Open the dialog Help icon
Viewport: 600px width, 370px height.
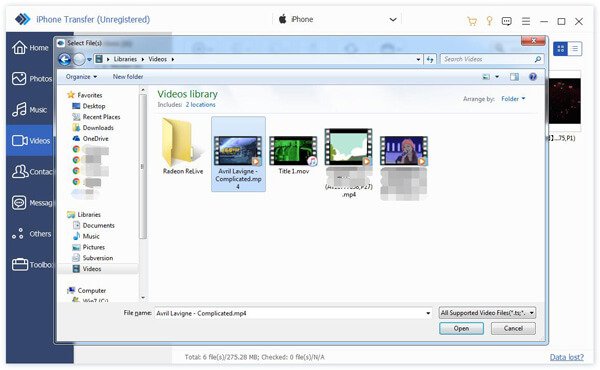533,77
